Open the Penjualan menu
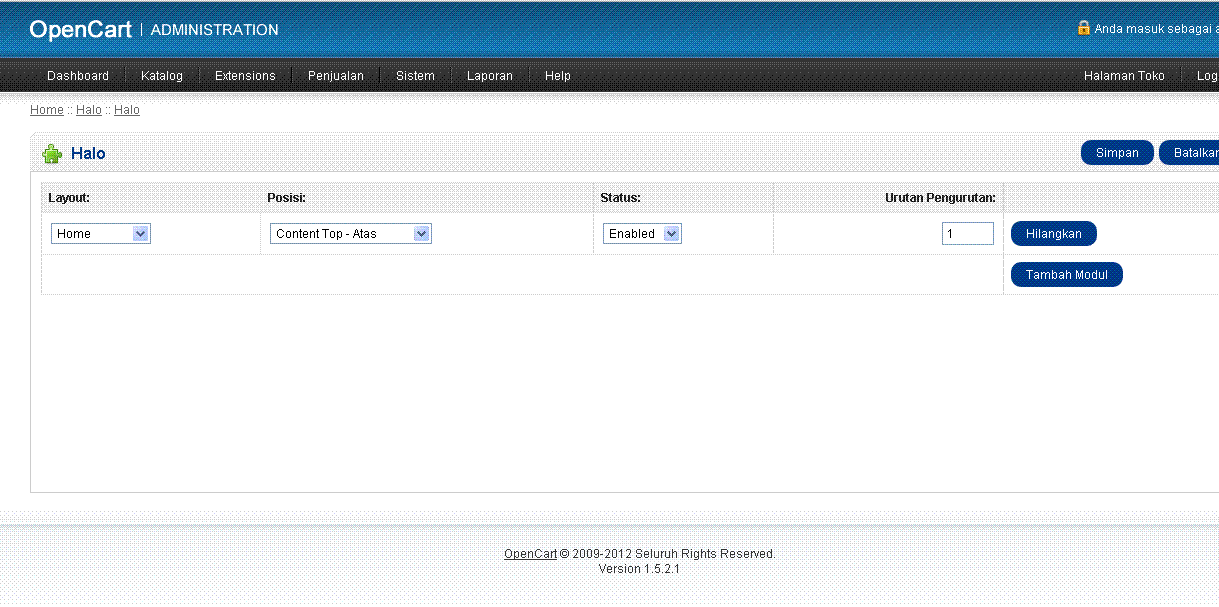The height and width of the screenshot is (607, 1219). pyautogui.click(x=336, y=76)
